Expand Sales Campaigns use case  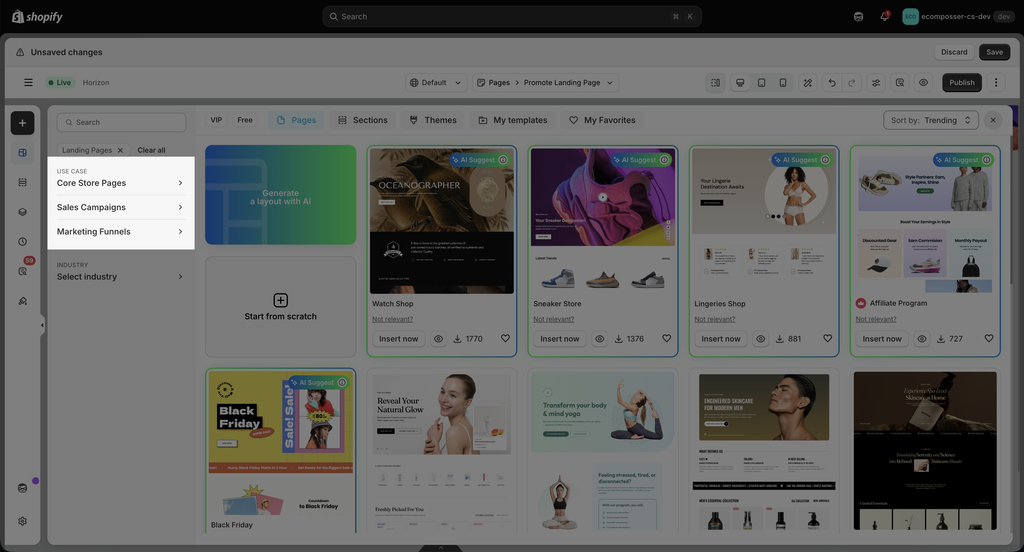(121, 207)
